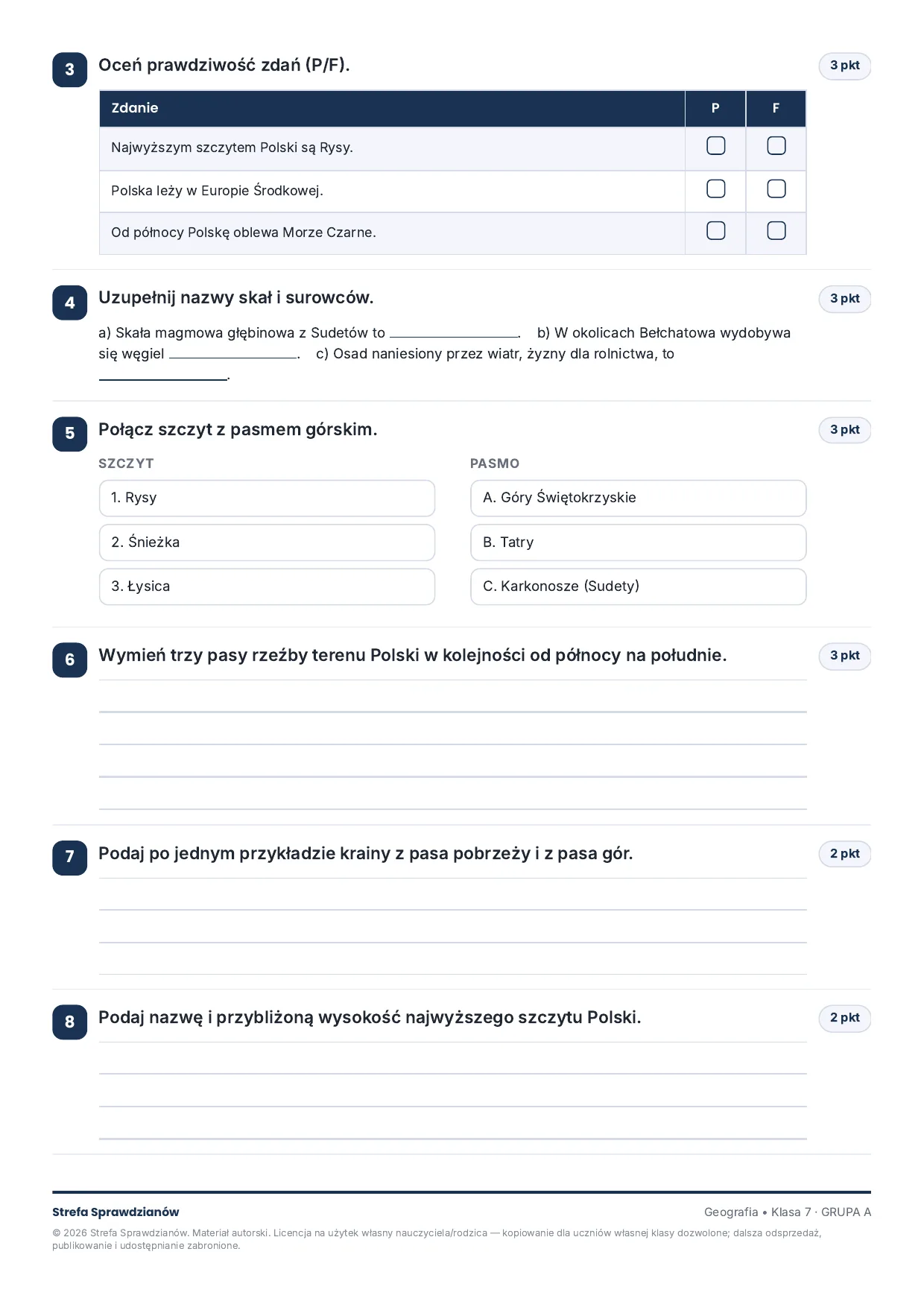This screenshot has width=924, height=1307.
Task: Click the question 4 number badge
Action: 69,303
